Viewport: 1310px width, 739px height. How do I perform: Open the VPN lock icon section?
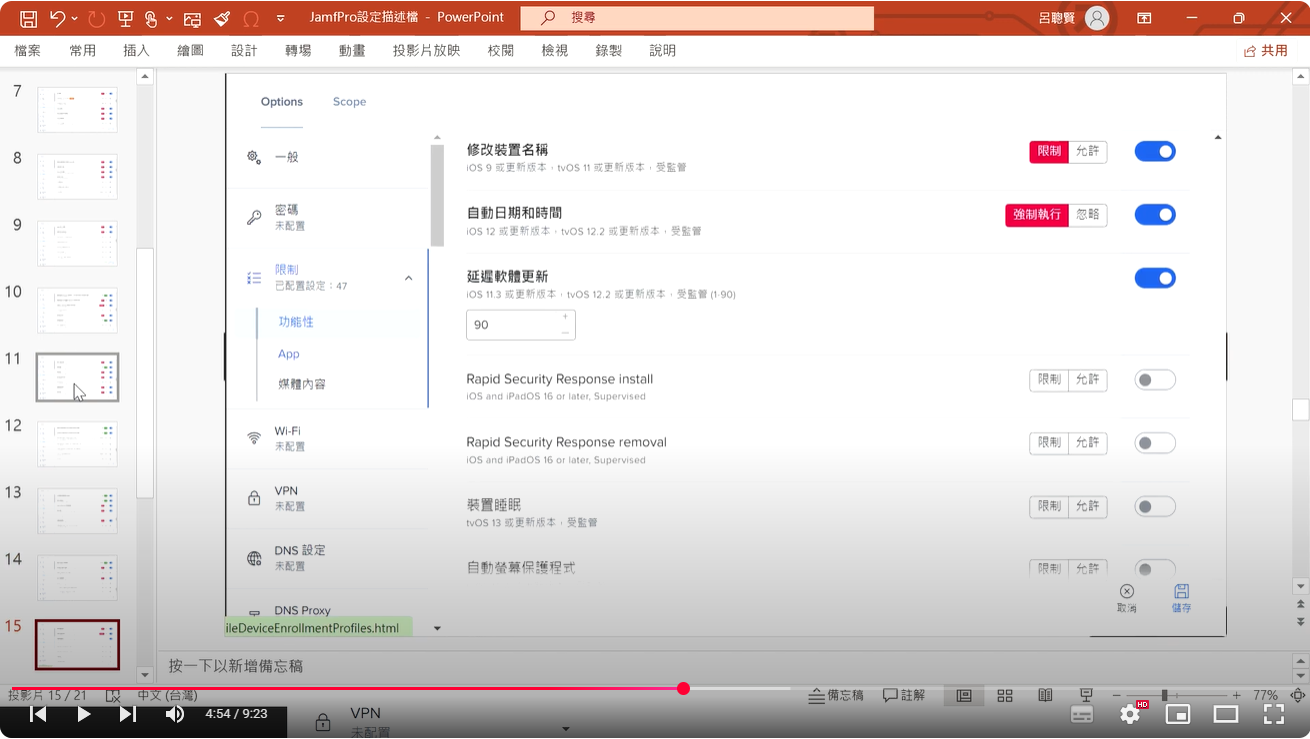point(254,498)
